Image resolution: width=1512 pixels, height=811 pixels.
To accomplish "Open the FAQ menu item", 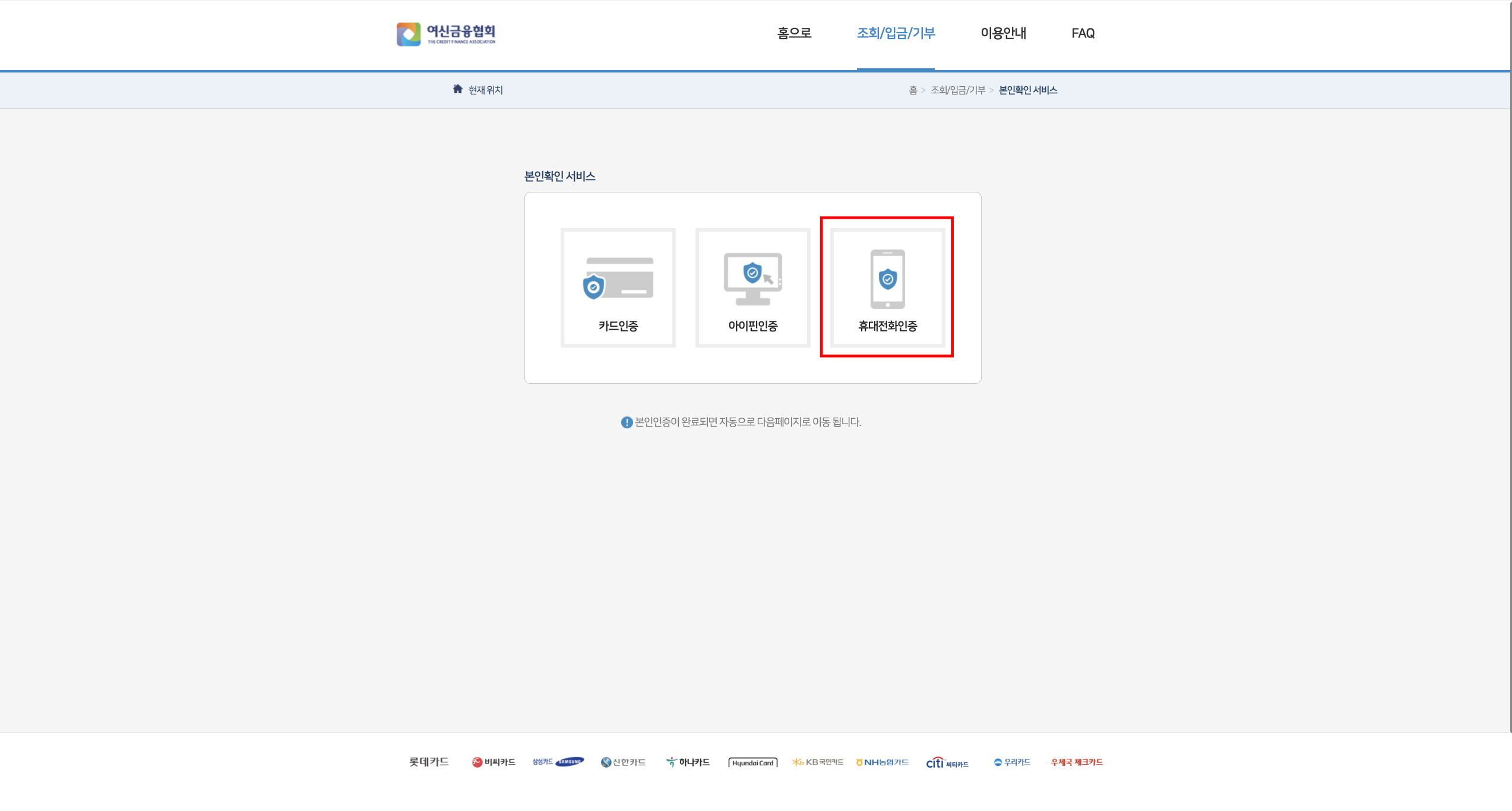I will click(x=1083, y=33).
